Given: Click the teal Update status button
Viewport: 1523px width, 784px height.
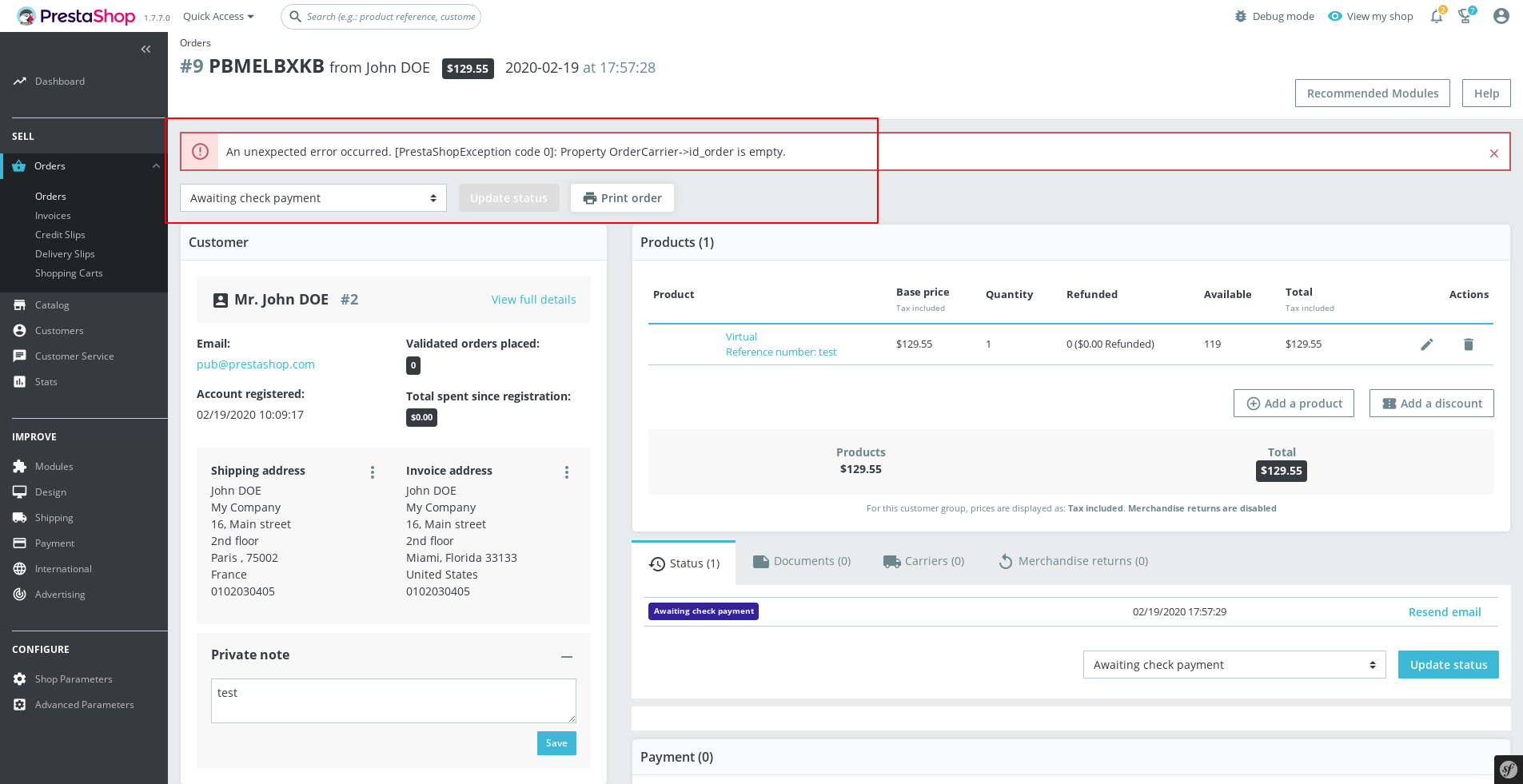Looking at the screenshot, I should click(x=1449, y=665).
